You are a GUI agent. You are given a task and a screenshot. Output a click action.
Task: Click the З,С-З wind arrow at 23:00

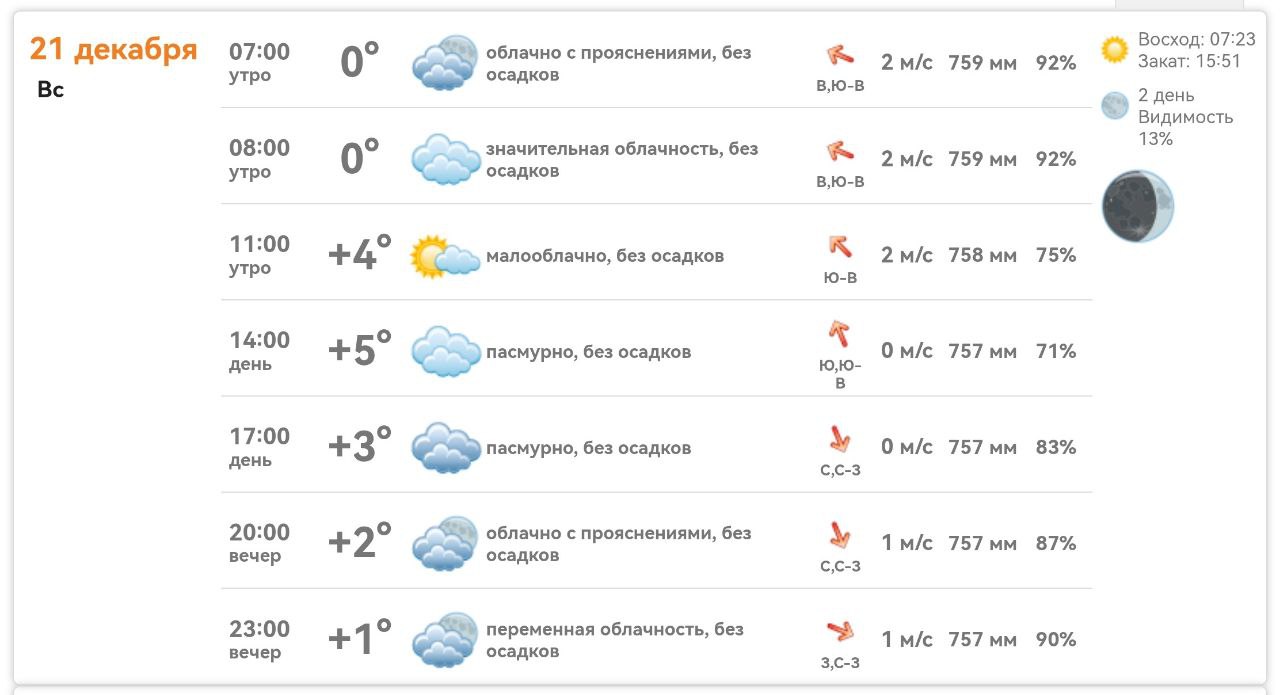coord(840,631)
